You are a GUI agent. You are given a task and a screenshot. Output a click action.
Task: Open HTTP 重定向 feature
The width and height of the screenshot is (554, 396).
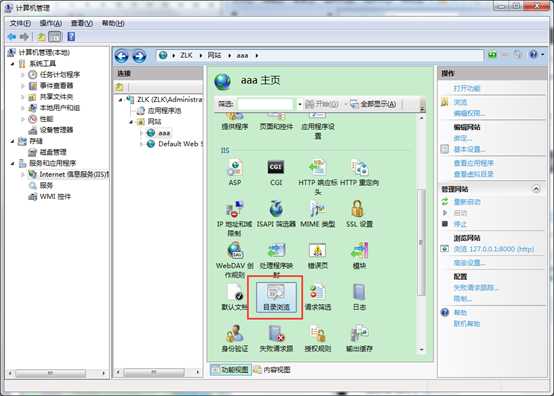[x=359, y=172]
